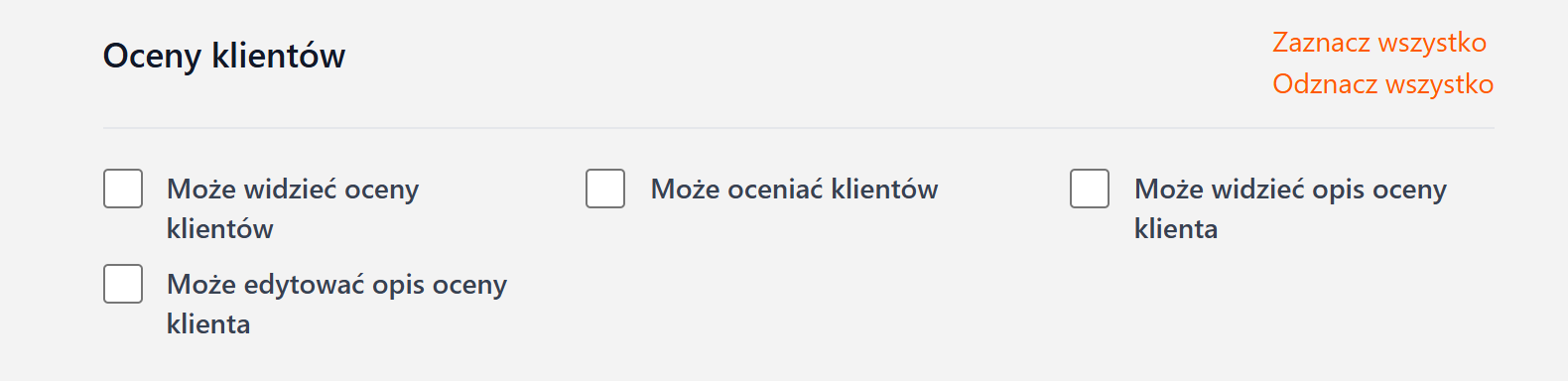
Task: Click the "Odznacz wszystko" link
Action: pos(1383,84)
